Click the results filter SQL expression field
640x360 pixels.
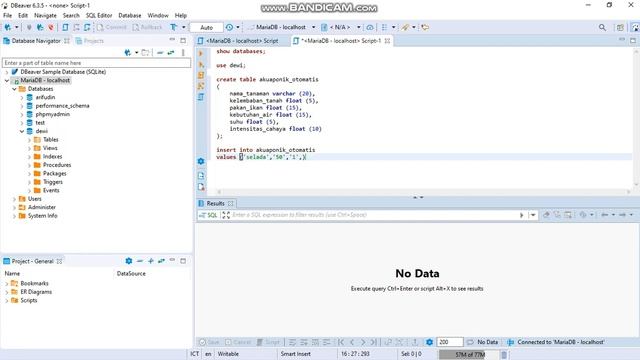click(375, 215)
